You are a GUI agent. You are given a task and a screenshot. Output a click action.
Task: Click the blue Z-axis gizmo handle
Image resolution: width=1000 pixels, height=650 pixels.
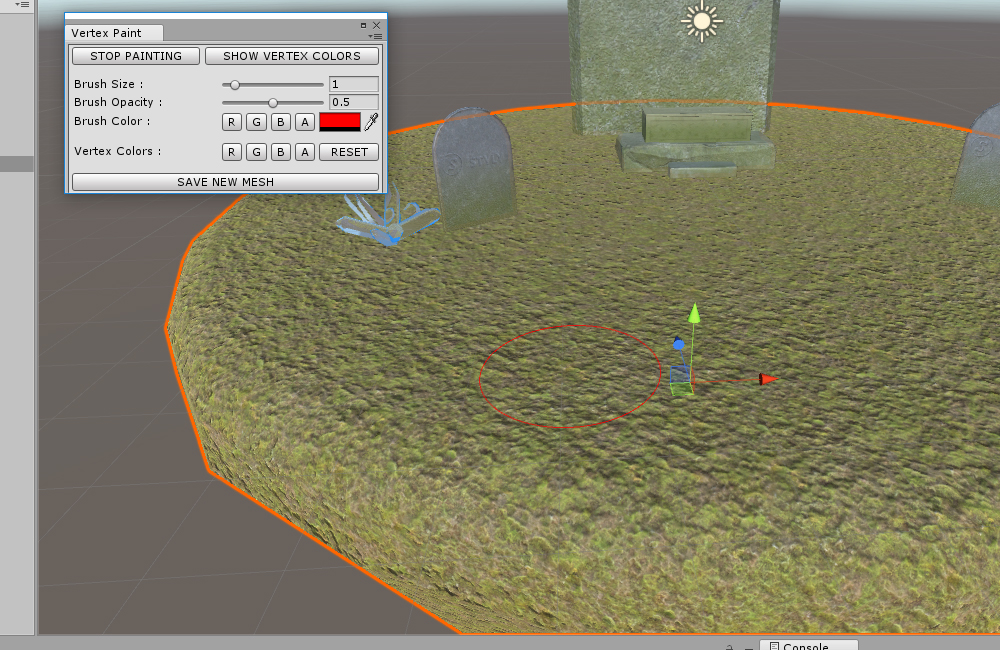click(x=679, y=344)
